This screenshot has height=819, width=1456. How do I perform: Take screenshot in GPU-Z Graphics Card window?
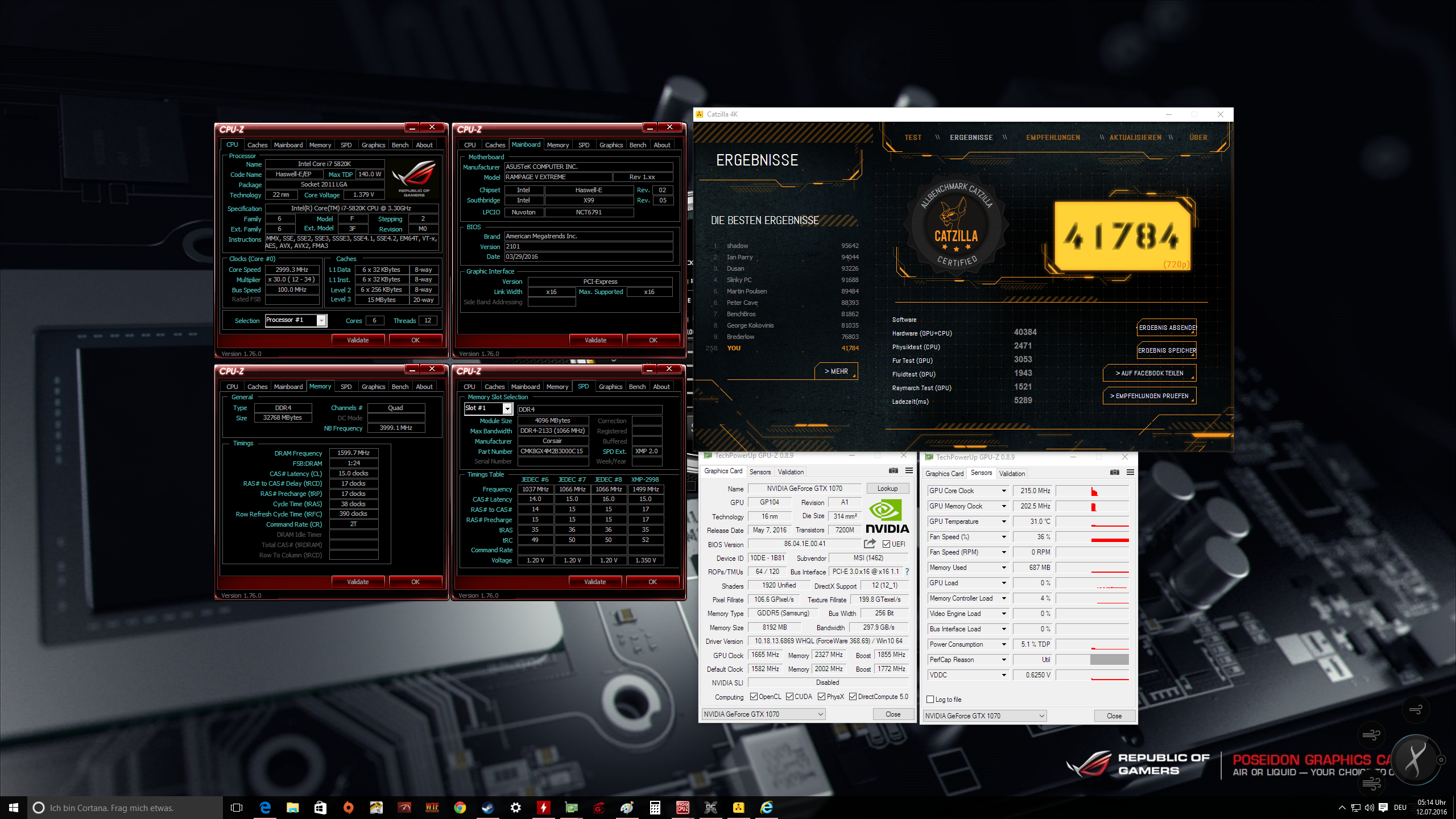point(894,471)
